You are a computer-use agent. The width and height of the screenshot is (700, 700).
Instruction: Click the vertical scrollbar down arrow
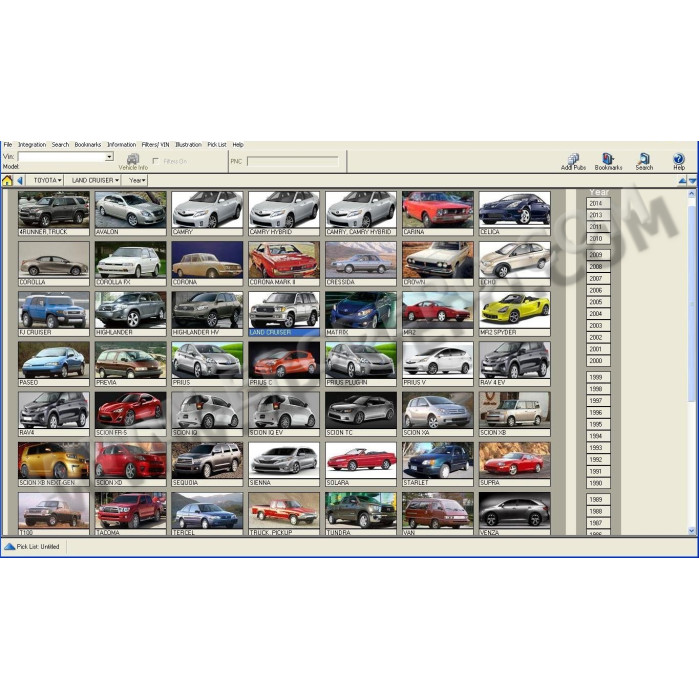tap(692, 530)
